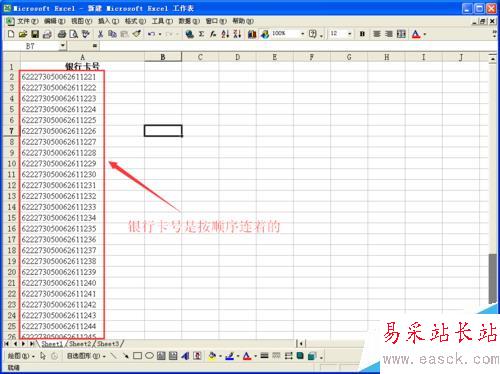Open the Tools (工具) menu

click(x=162, y=21)
